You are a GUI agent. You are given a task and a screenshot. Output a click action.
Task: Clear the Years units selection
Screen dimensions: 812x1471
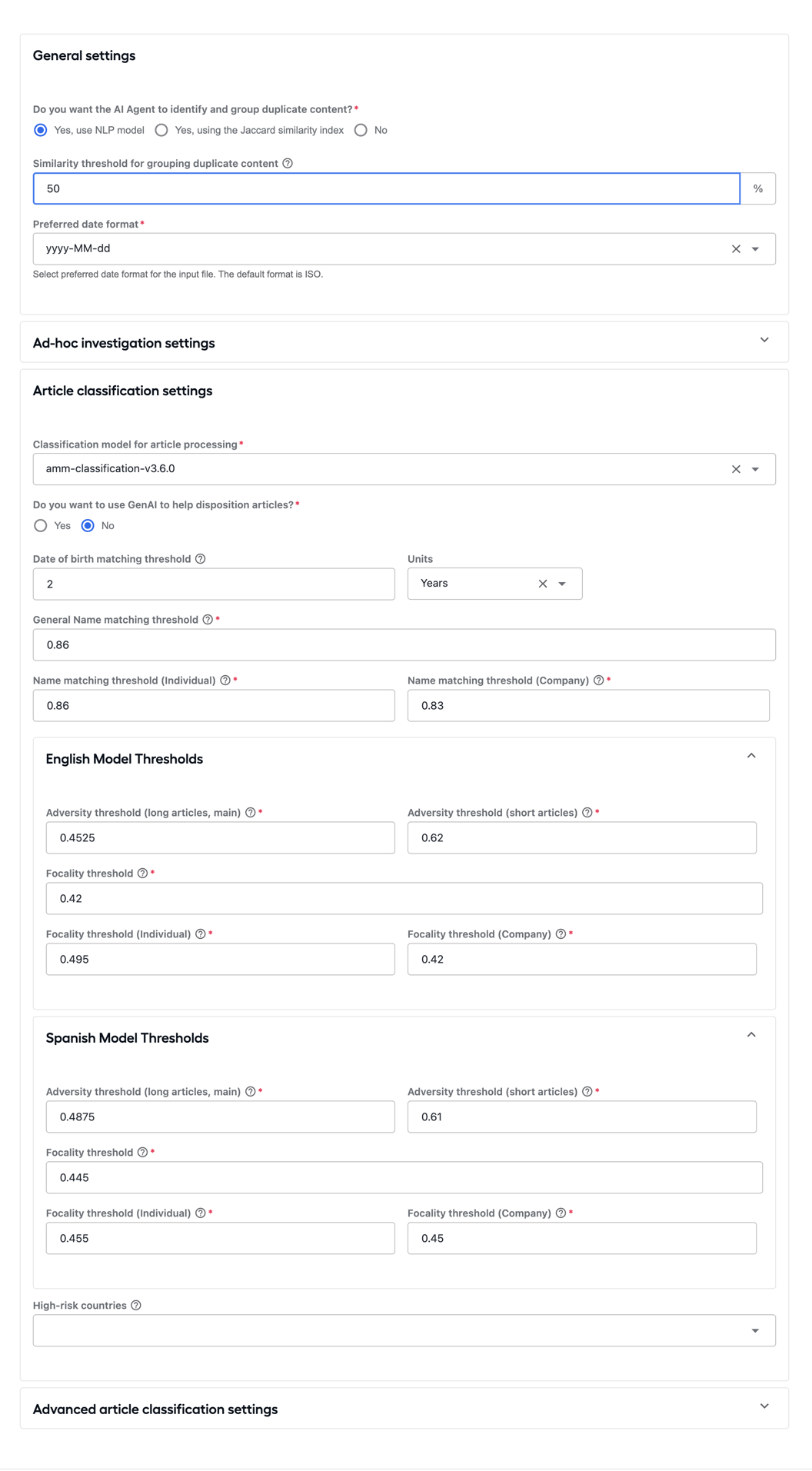tap(543, 584)
